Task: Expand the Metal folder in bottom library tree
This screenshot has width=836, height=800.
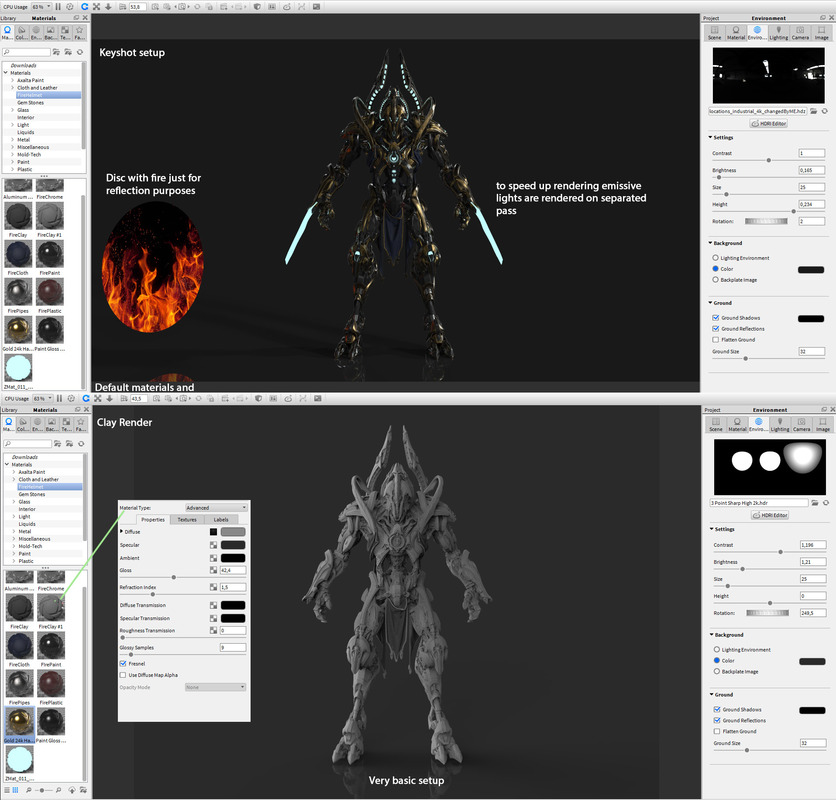Action: click(x=14, y=531)
